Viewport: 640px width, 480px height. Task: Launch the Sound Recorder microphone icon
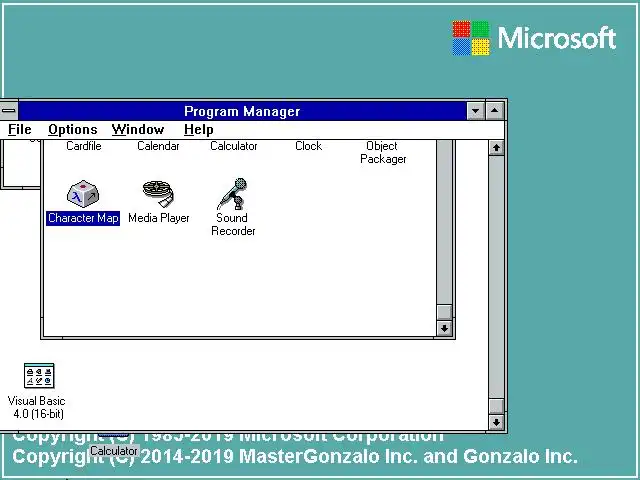233,194
